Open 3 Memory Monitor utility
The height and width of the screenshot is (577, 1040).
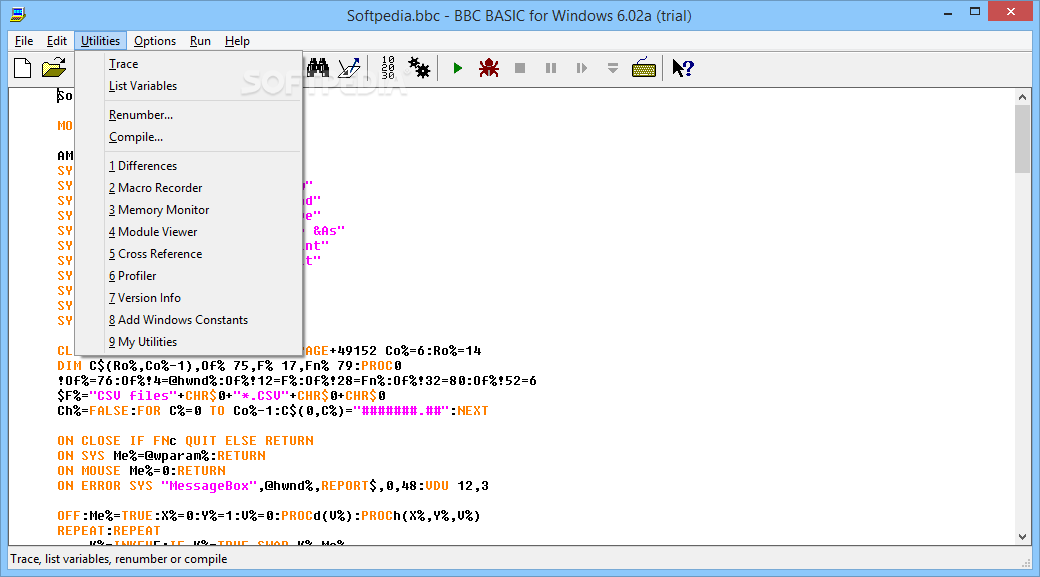click(189, 210)
